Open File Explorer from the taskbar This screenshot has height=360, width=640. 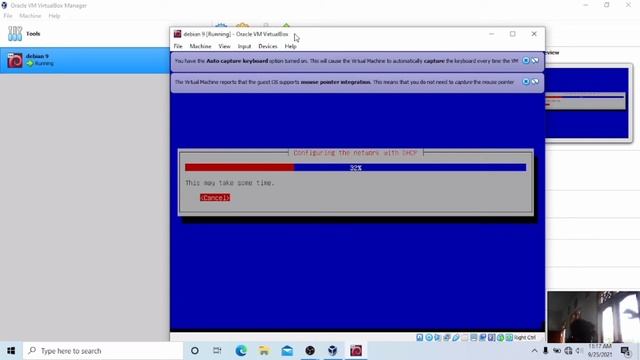264,351
